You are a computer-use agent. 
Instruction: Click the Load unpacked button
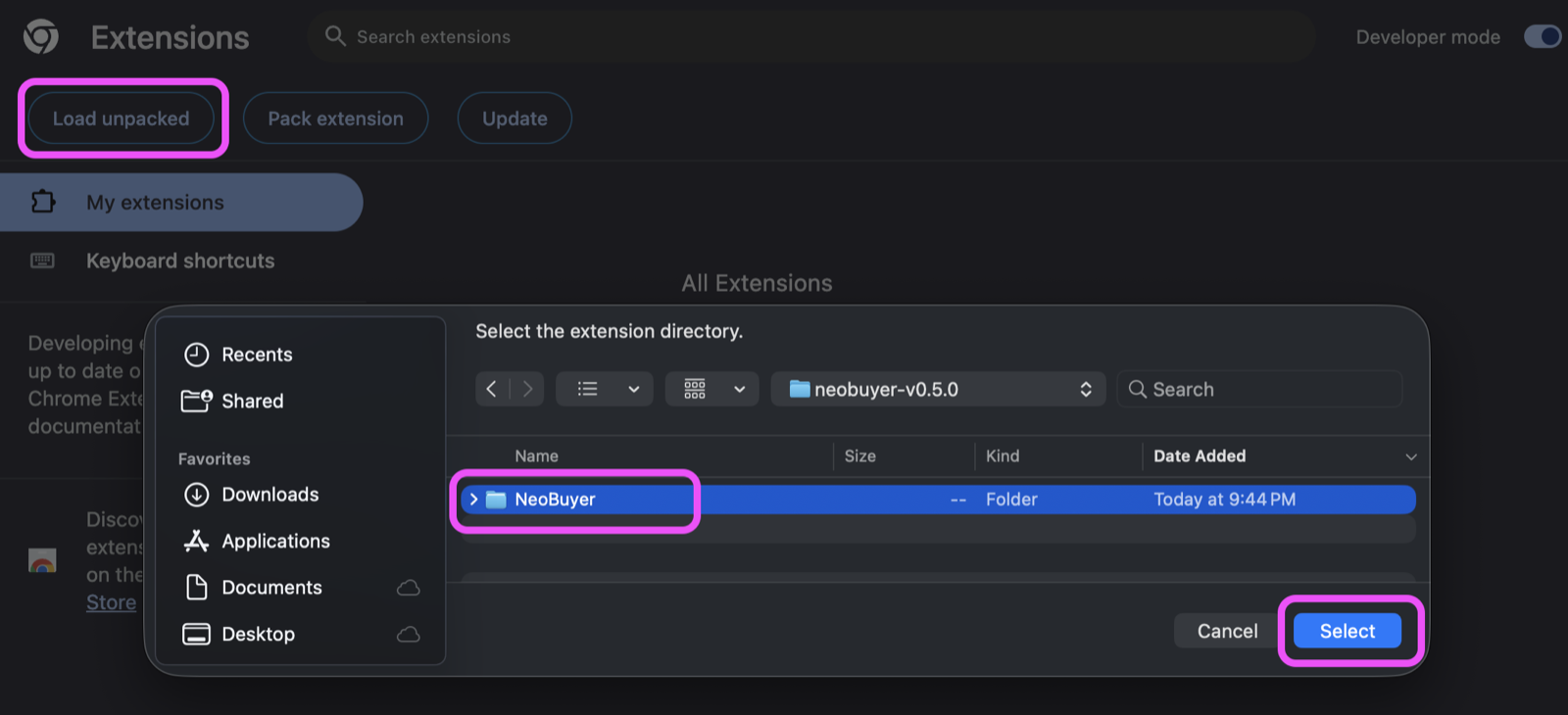pyautogui.click(x=122, y=119)
